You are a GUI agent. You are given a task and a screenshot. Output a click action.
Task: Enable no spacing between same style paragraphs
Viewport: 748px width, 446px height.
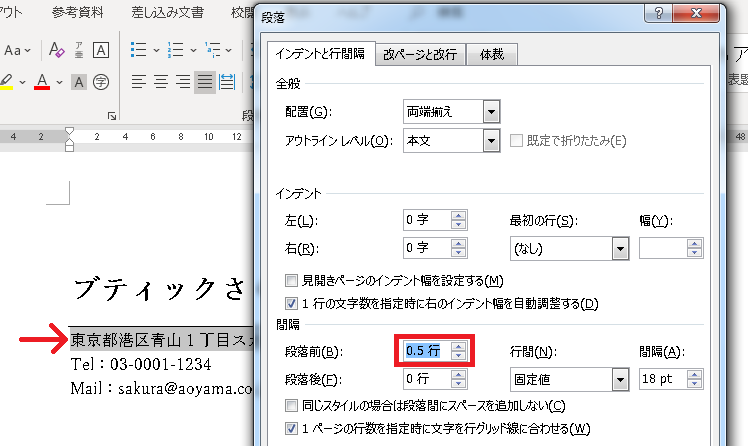pyautogui.click(x=292, y=405)
